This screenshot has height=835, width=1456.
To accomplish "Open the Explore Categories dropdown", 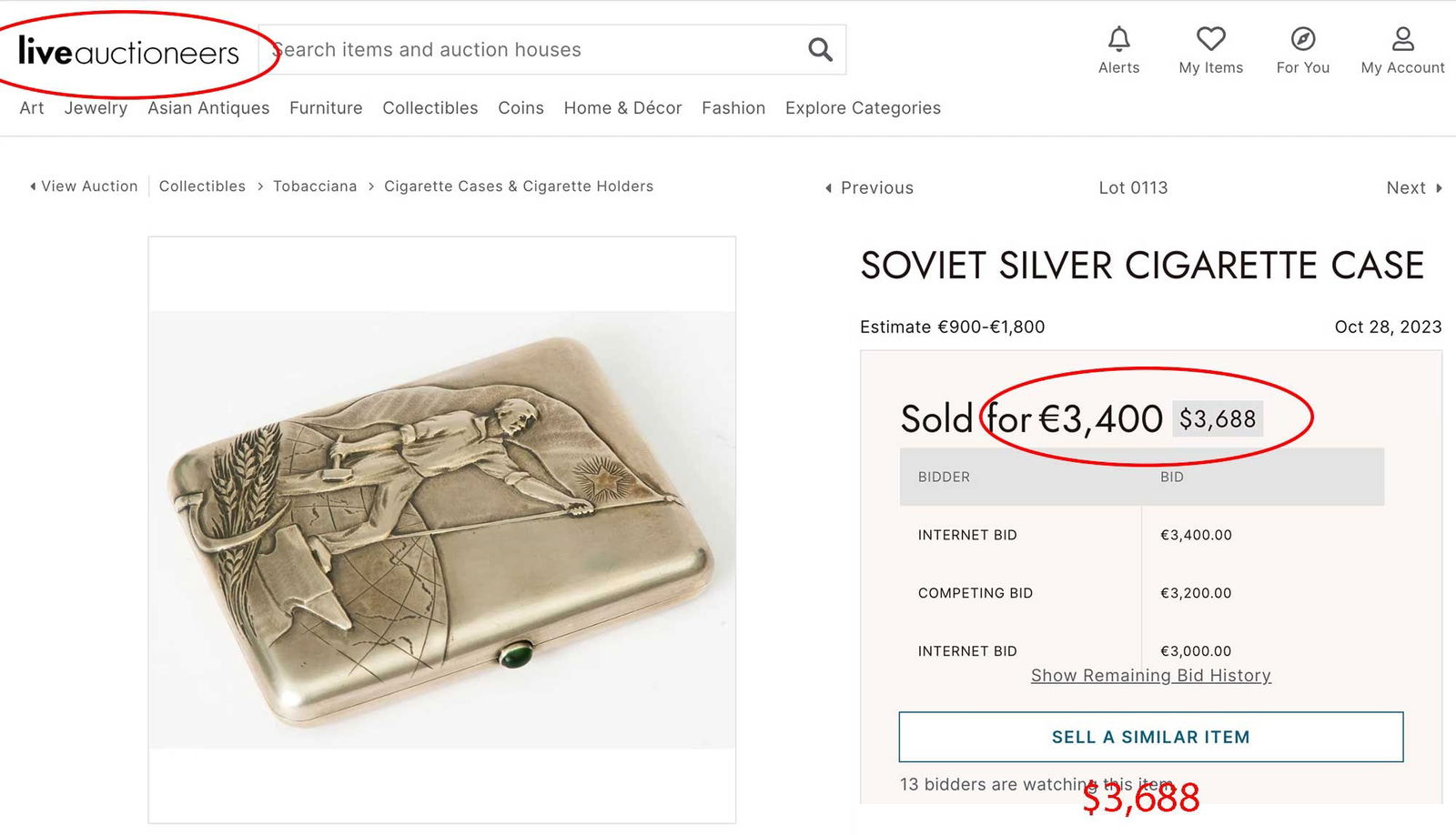I will pyautogui.click(x=862, y=108).
